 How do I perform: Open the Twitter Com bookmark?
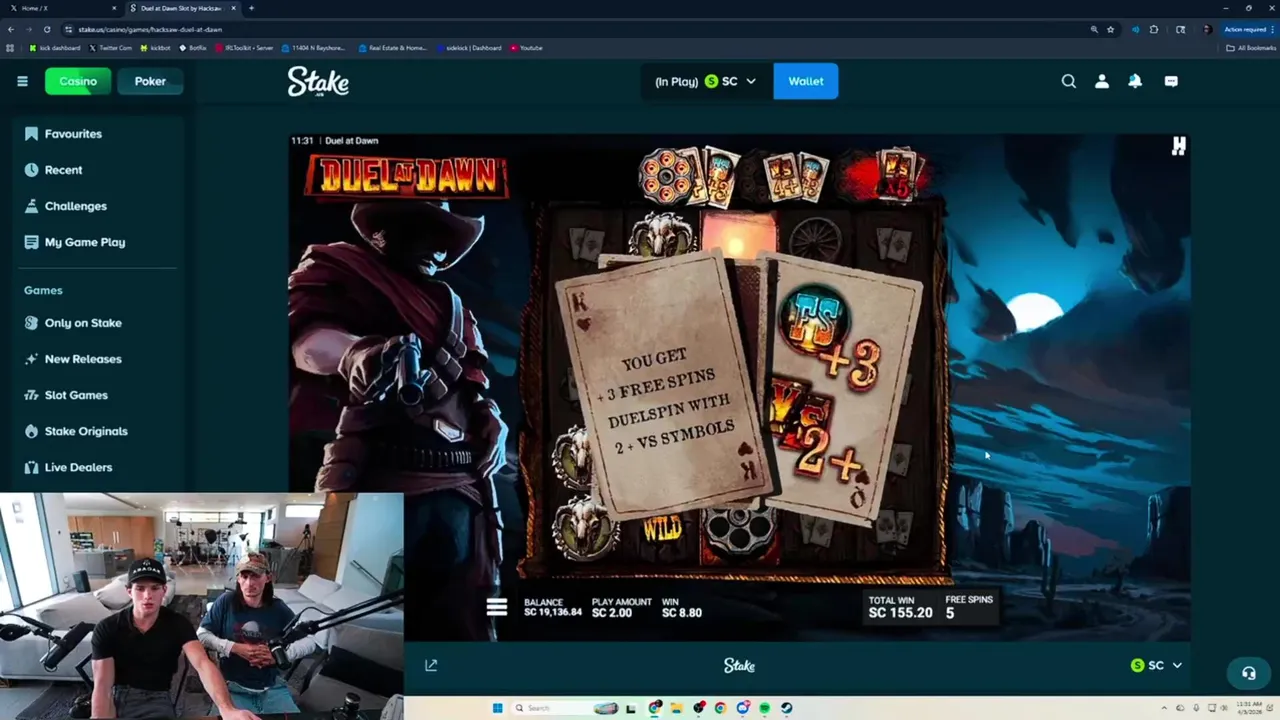111,47
